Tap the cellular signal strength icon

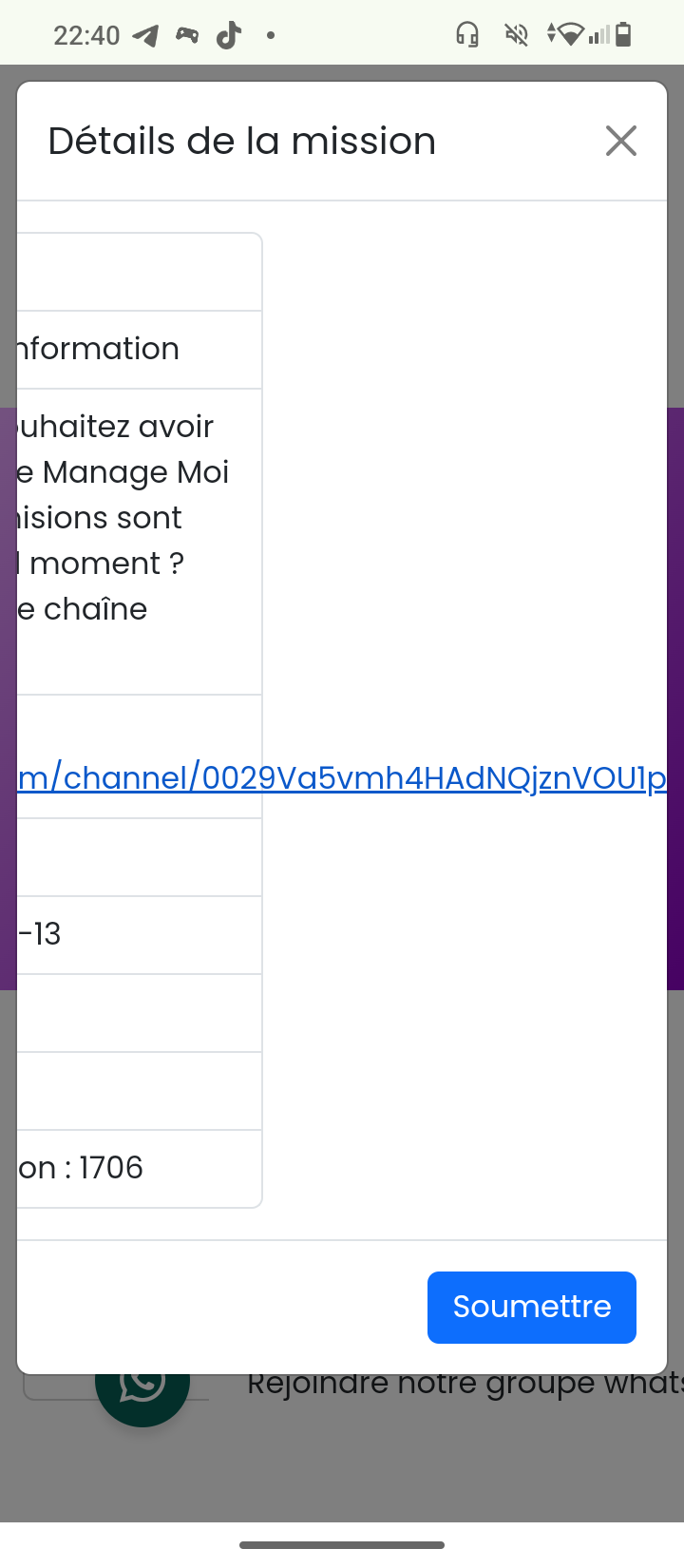point(598,36)
